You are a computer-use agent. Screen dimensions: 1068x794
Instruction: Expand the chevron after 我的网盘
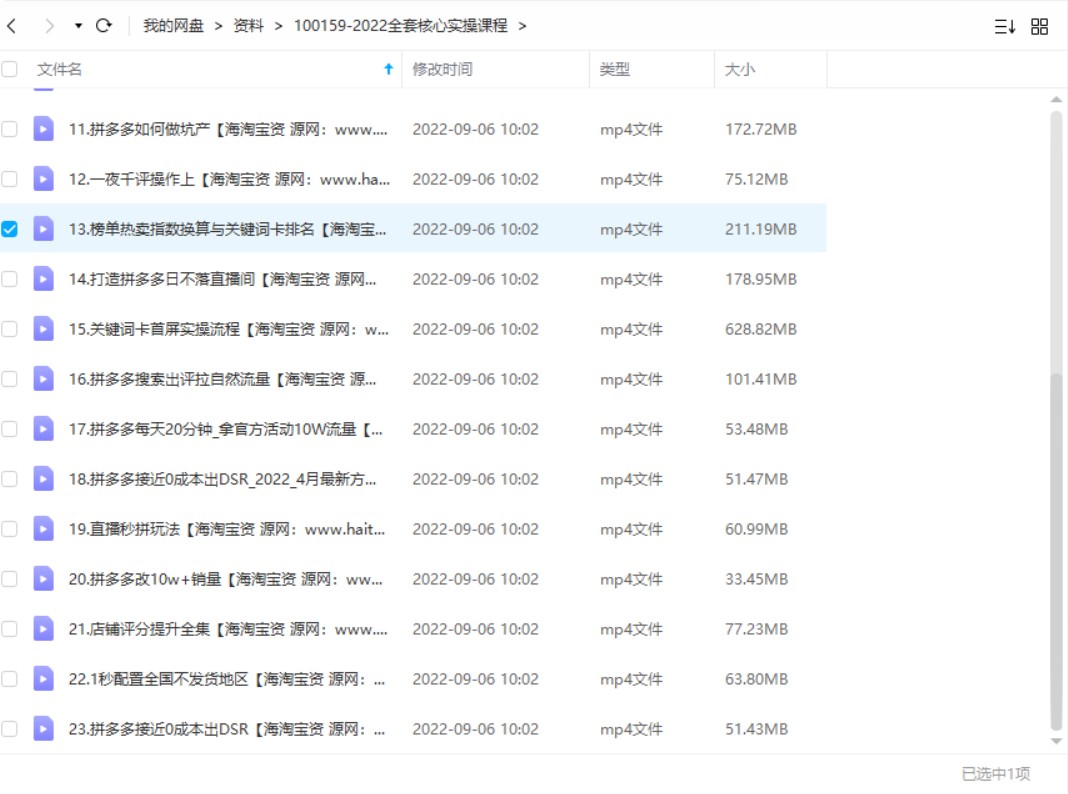click(218, 26)
